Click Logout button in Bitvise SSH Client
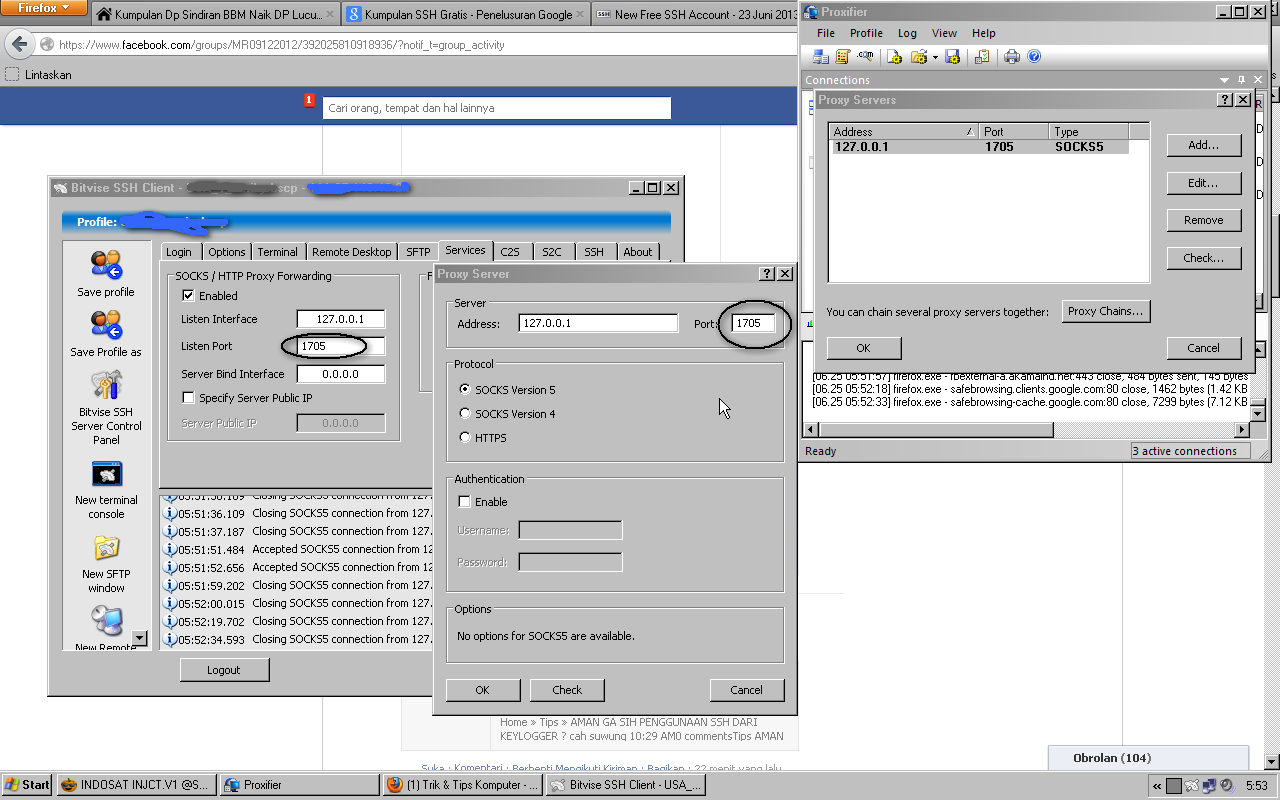Screen dimensions: 1280x800 click(x=224, y=670)
